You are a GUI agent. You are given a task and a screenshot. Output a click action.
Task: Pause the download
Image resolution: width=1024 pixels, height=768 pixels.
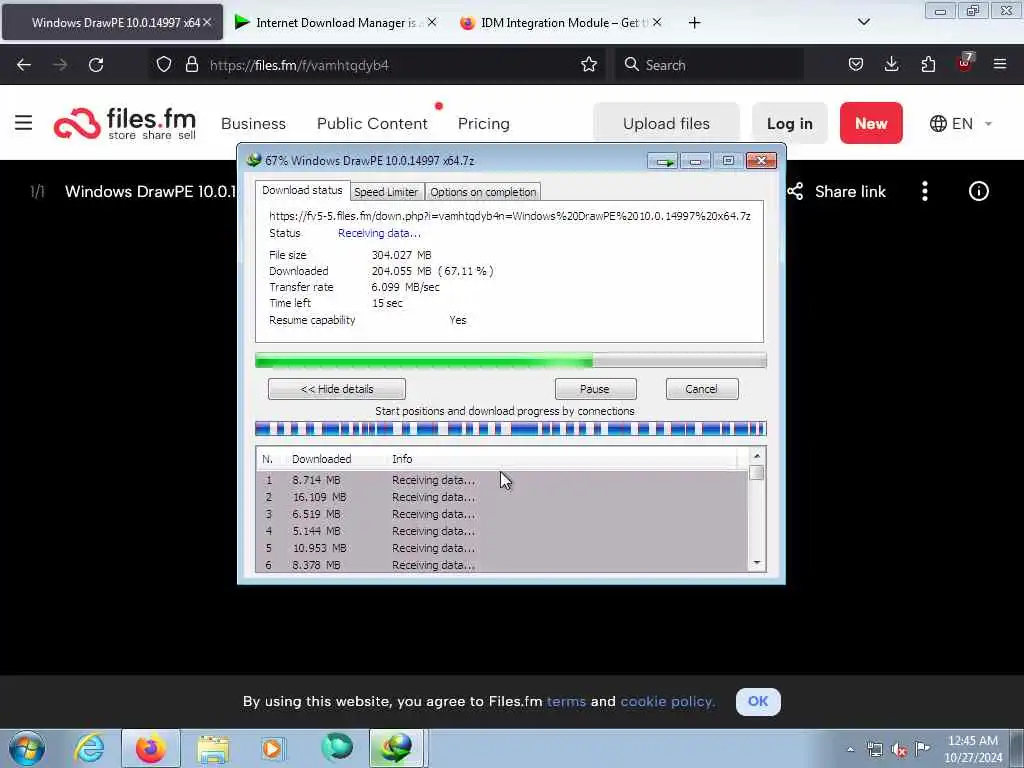(x=595, y=389)
